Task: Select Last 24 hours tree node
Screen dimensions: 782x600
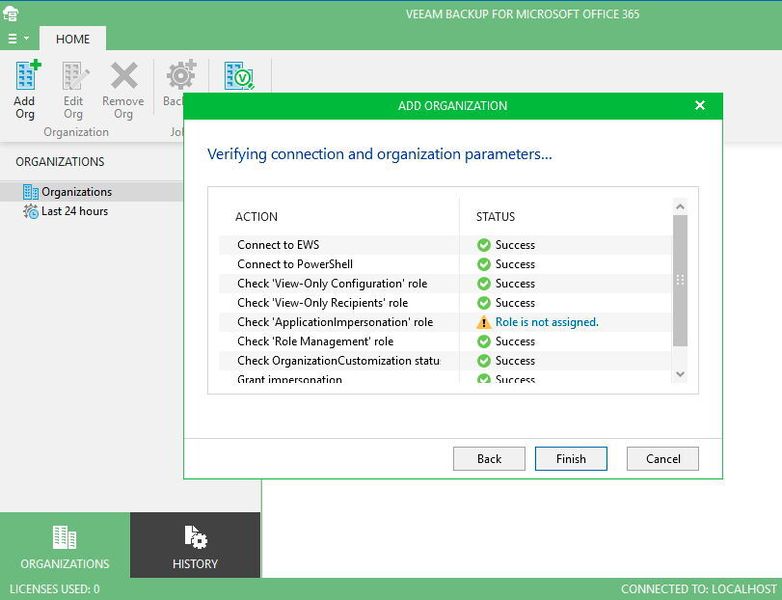Action: coord(74,212)
